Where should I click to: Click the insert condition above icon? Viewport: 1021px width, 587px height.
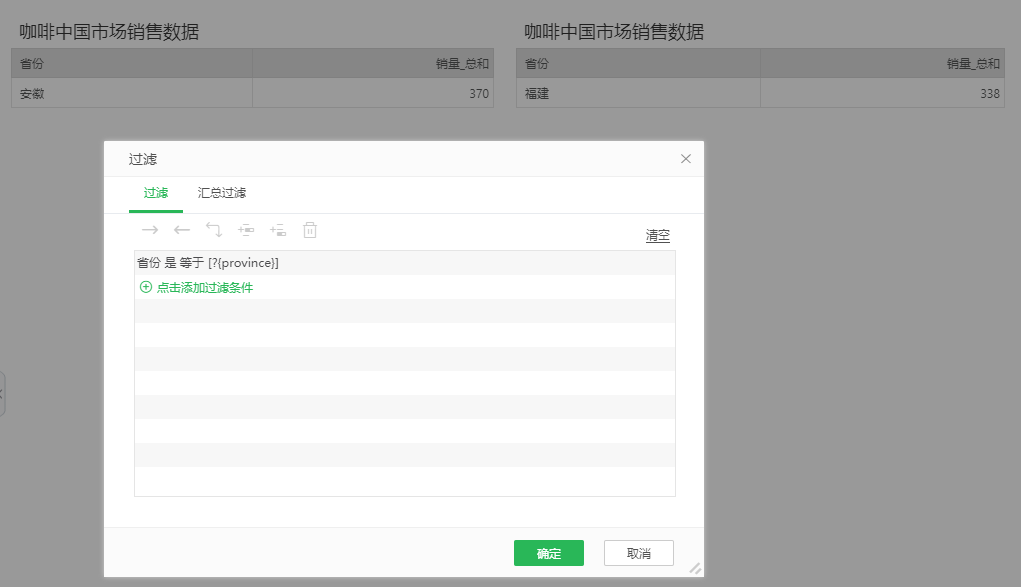click(x=246, y=230)
